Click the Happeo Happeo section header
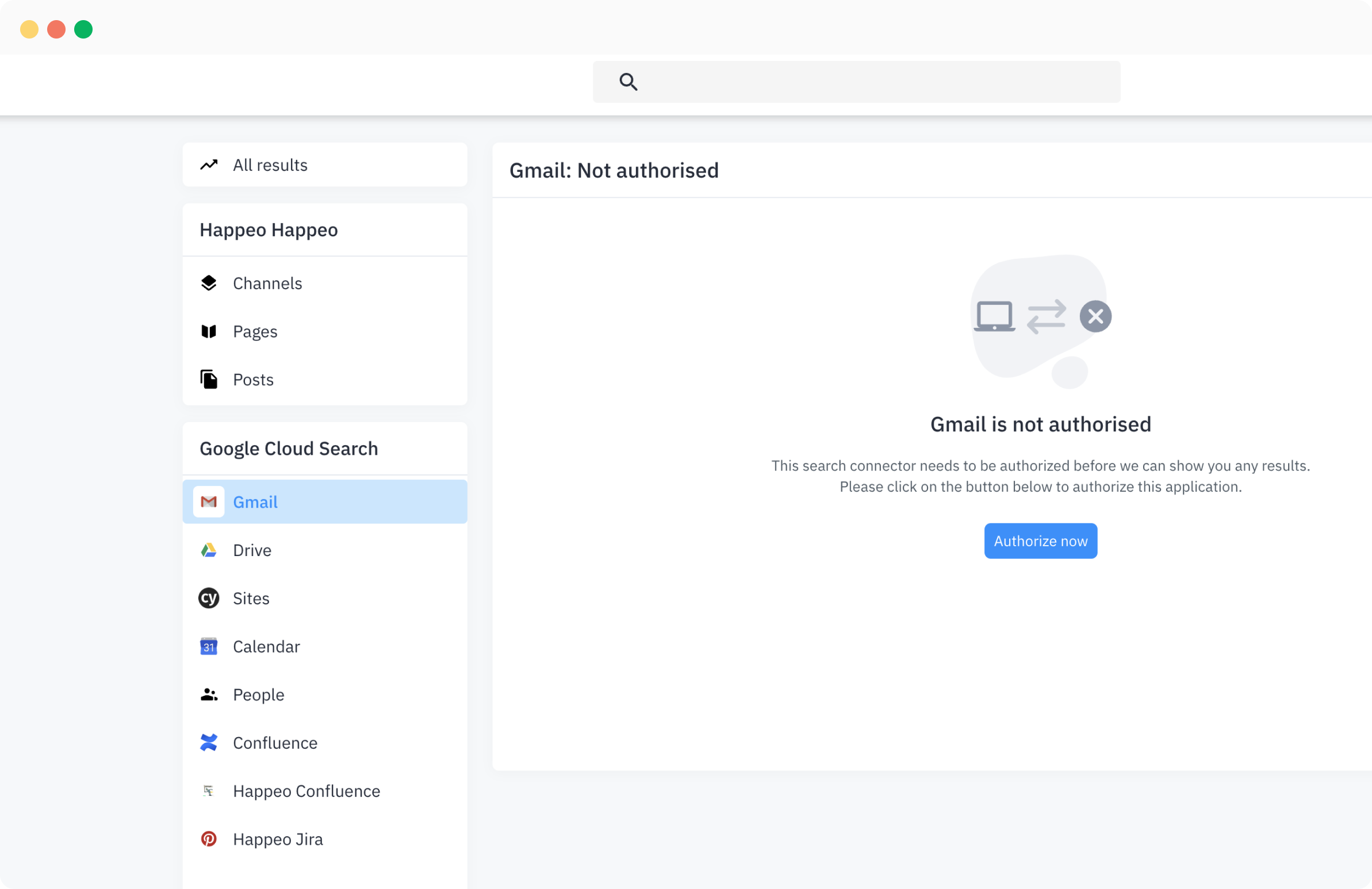Viewport: 1372px width, 889px height. click(269, 230)
